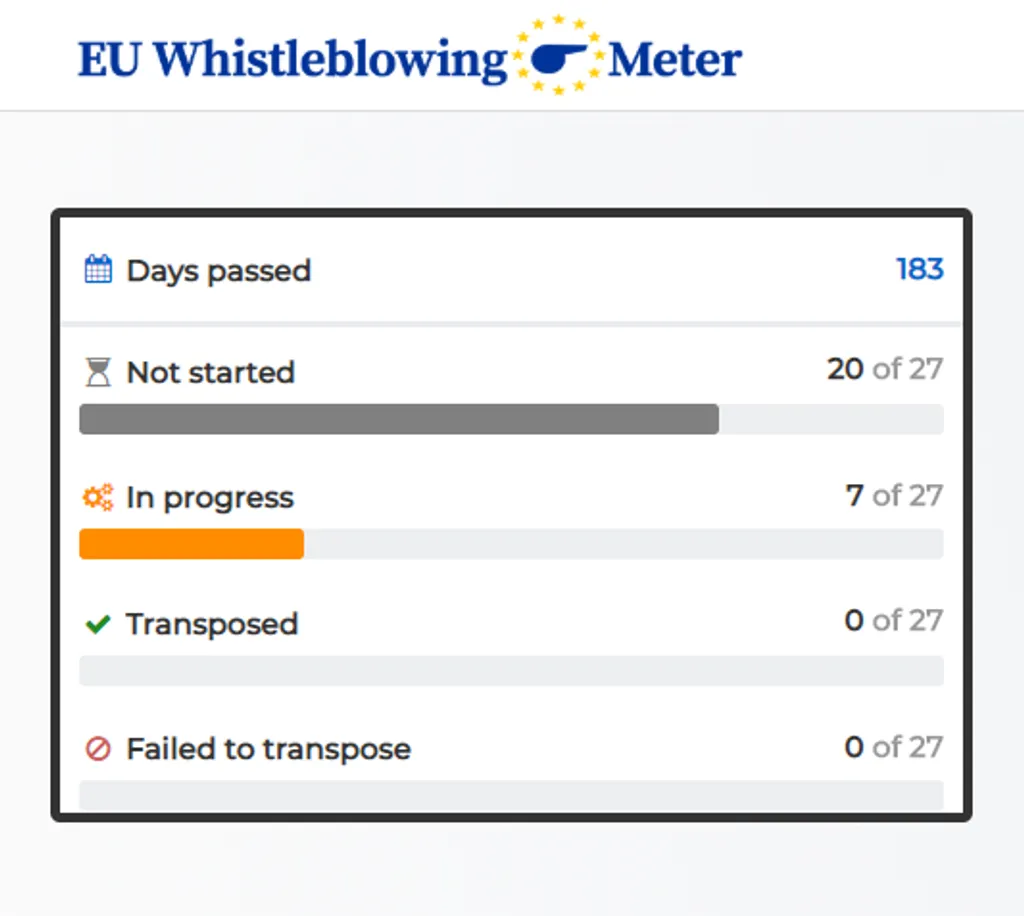
Task: Select the In progress category label
Action: (209, 497)
